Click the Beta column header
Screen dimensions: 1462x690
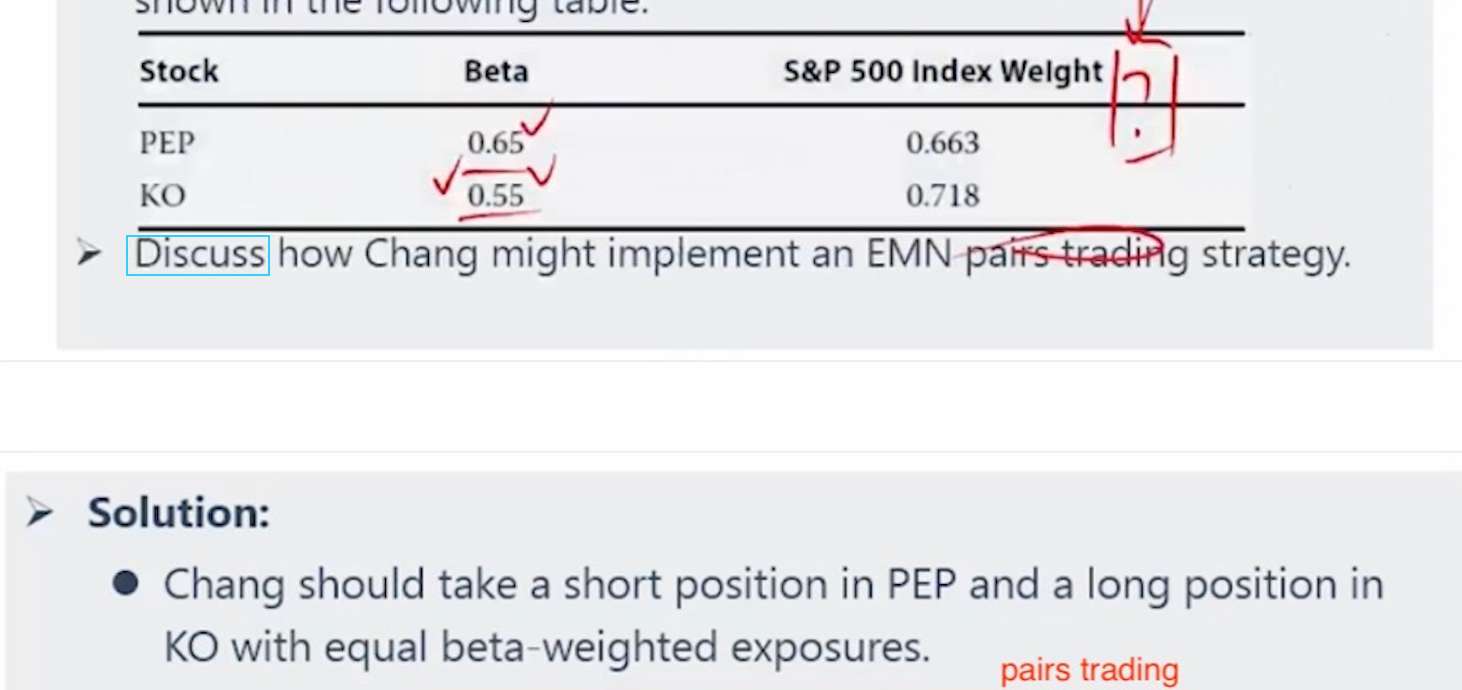[496, 72]
